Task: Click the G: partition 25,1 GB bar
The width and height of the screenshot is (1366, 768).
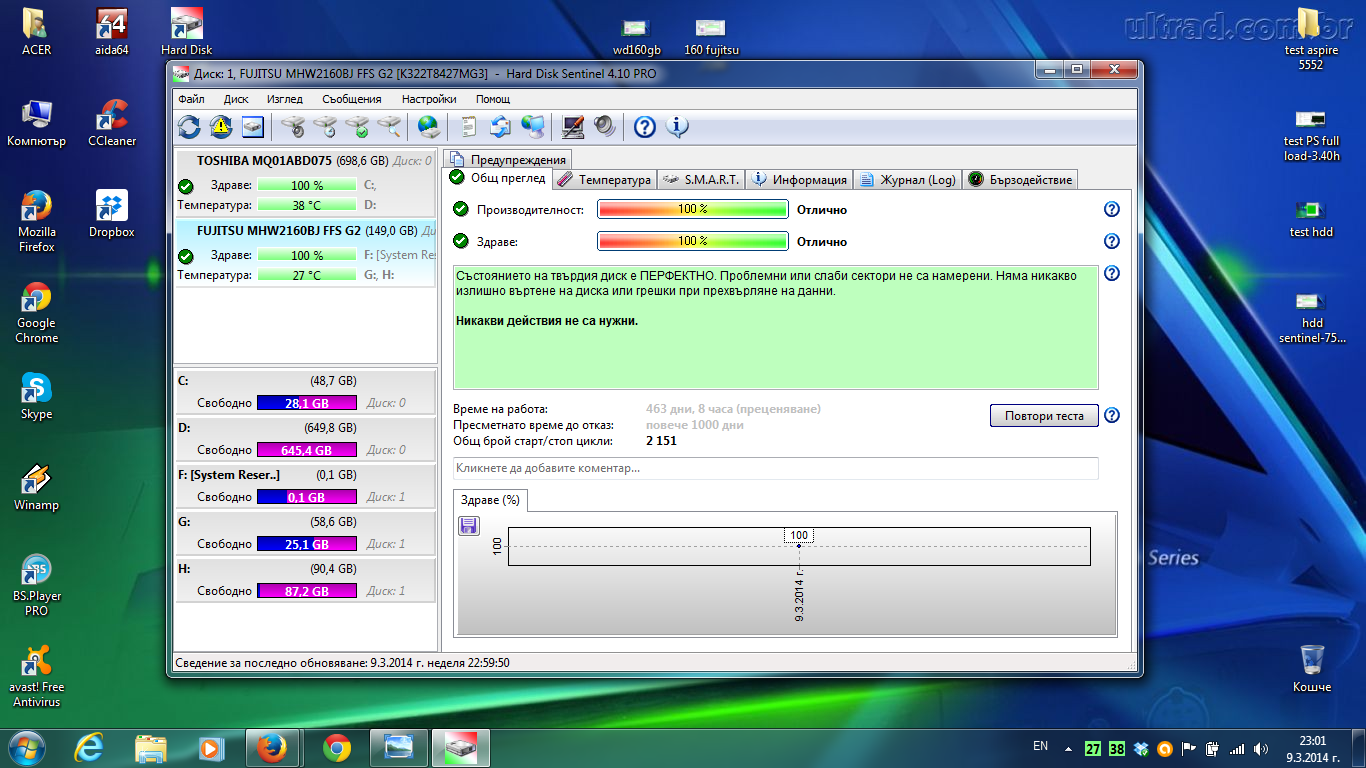Action: coord(306,544)
